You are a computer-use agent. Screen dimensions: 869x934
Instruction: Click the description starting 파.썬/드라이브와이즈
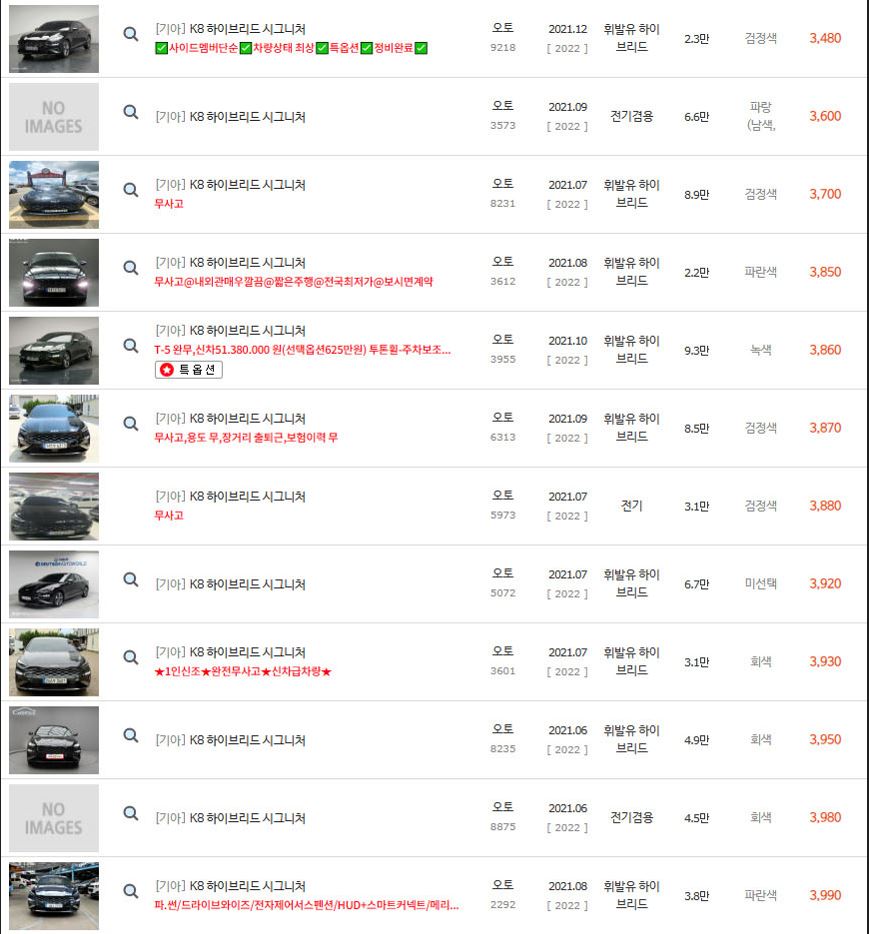(x=307, y=905)
